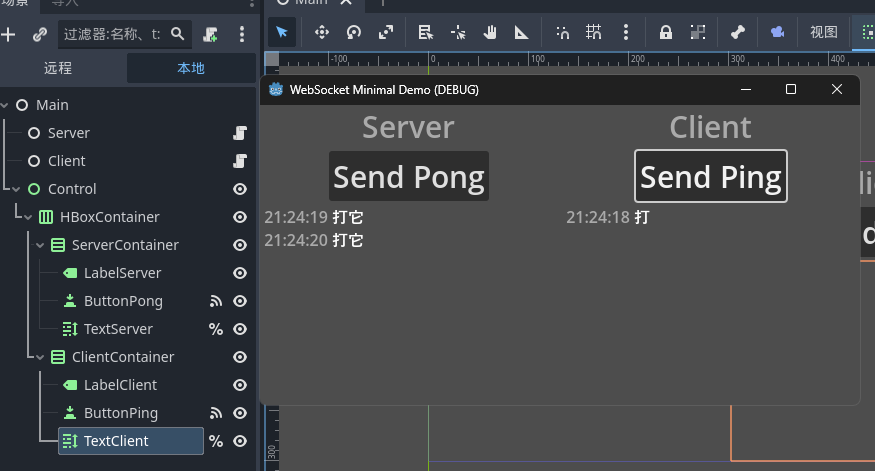The height and width of the screenshot is (471, 875).
Task: Toggle visibility of ClientContainer node
Action: (x=240, y=357)
